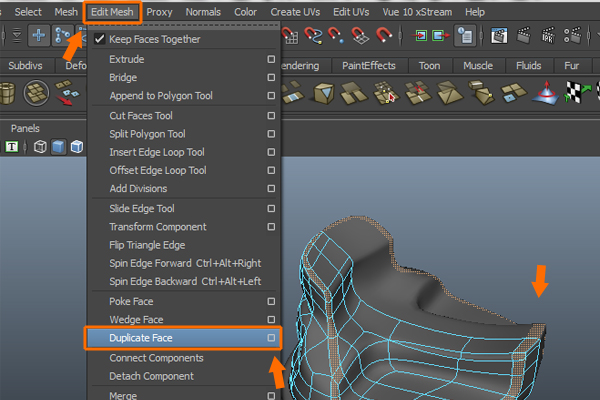
Task: Open the Extrude option box
Action: [x=271, y=59]
